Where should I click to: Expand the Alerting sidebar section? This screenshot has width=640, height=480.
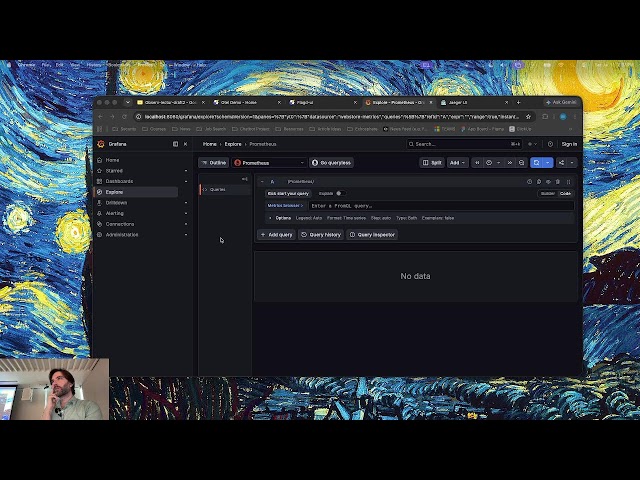tap(186, 213)
